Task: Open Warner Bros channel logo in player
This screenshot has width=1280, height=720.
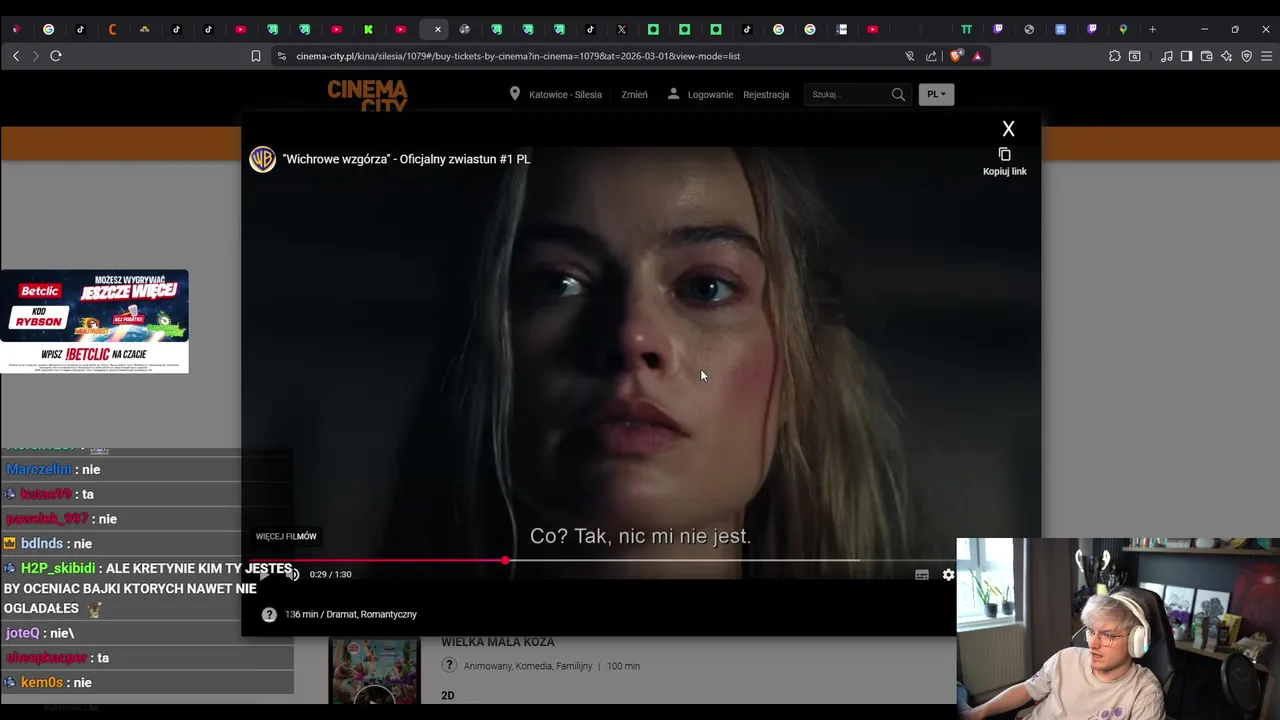Action: pyautogui.click(x=262, y=159)
